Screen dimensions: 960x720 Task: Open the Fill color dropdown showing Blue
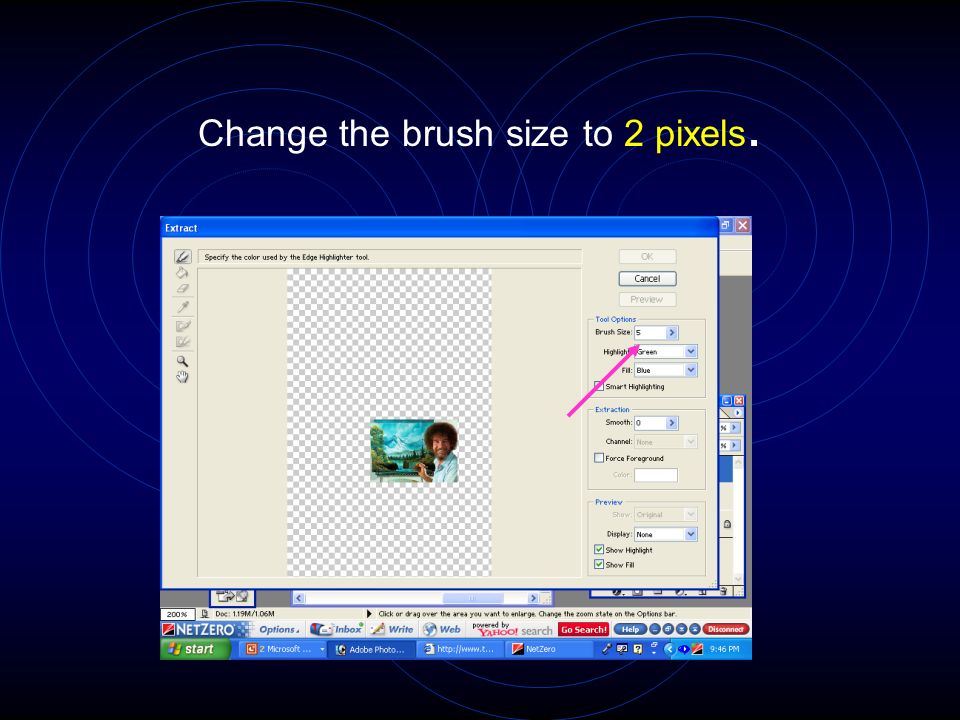coord(691,370)
